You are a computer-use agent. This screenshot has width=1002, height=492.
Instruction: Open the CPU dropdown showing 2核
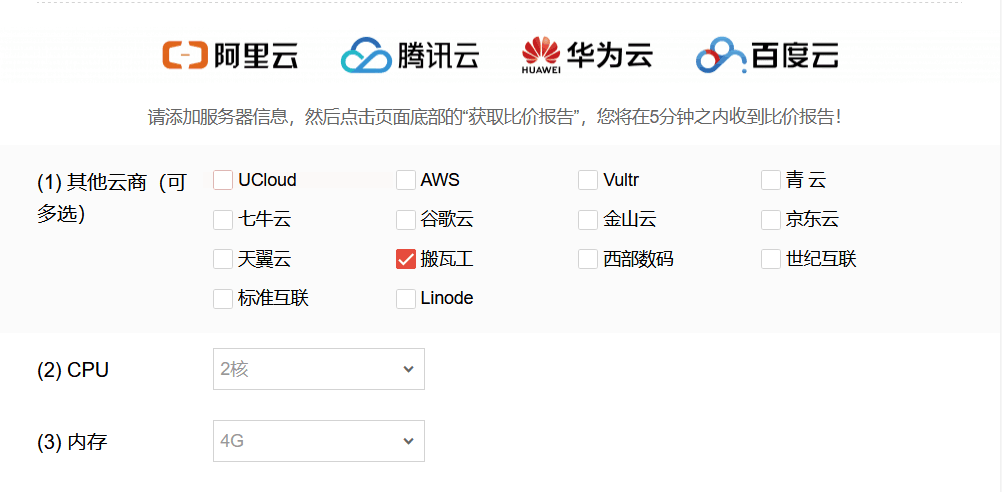(x=319, y=369)
